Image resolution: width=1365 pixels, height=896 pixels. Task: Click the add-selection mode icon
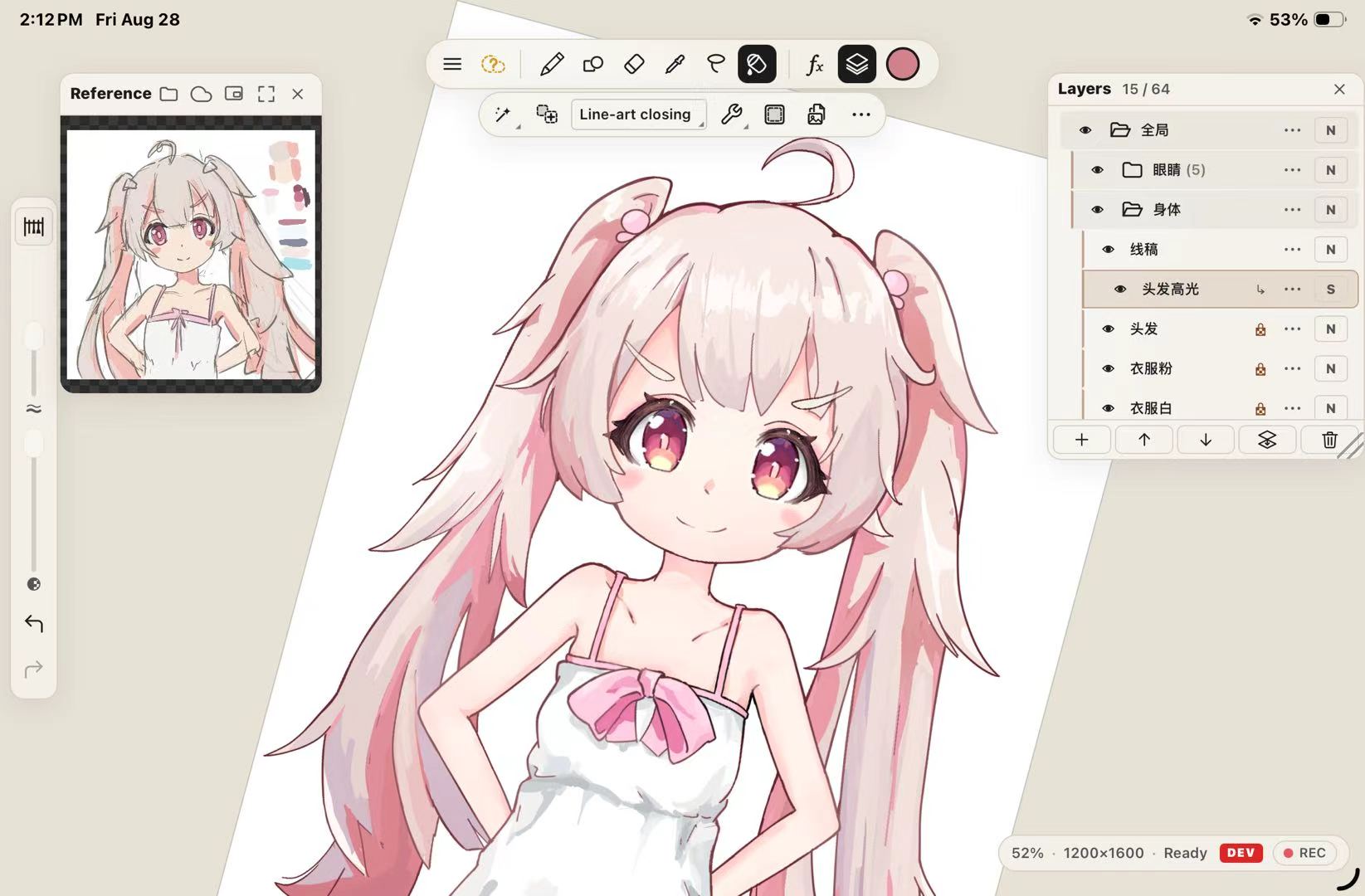pos(547,114)
